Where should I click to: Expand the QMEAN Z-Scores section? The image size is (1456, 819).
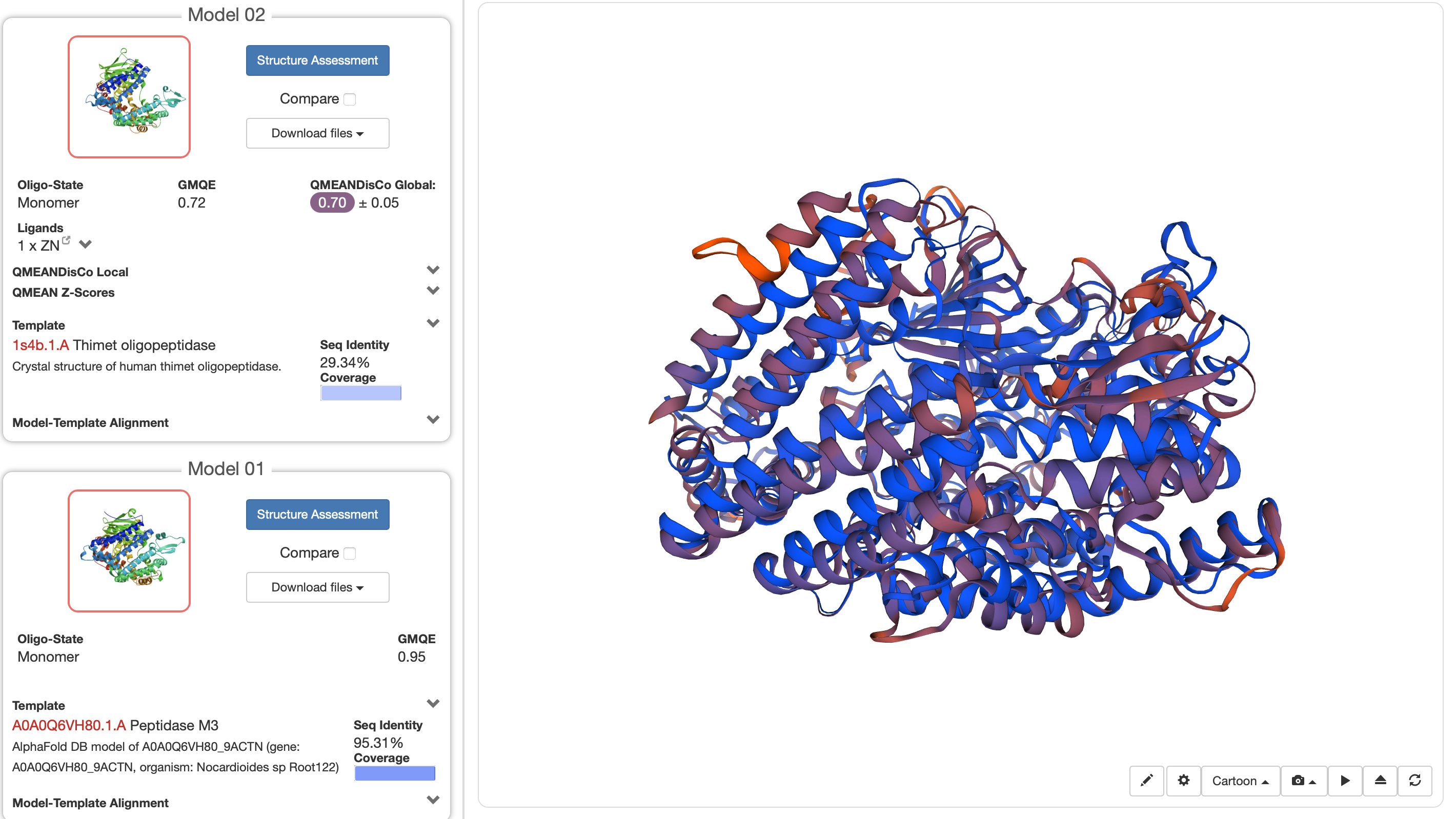click(433, 291)
